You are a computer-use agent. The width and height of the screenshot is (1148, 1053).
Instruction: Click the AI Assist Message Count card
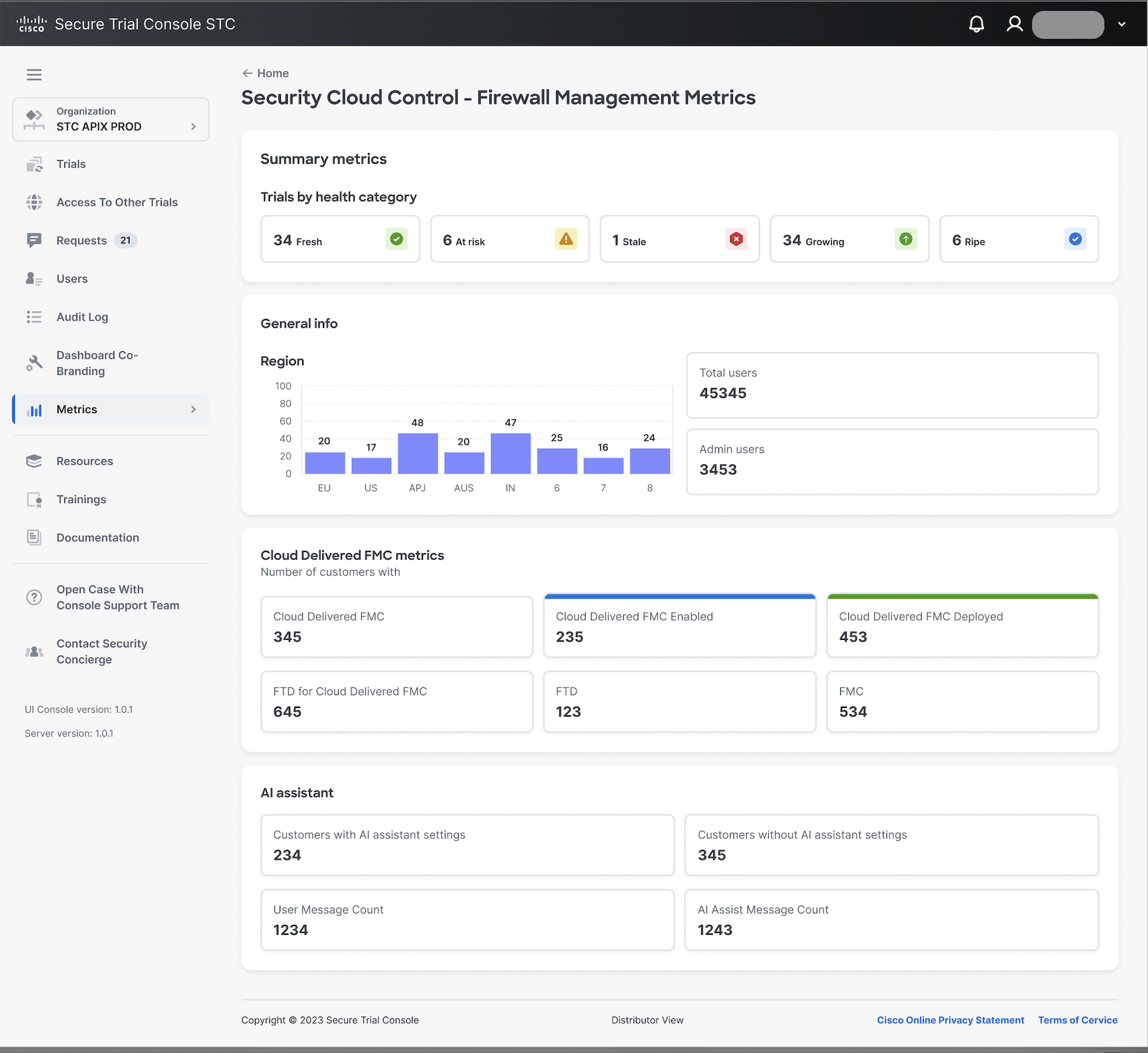892,920
